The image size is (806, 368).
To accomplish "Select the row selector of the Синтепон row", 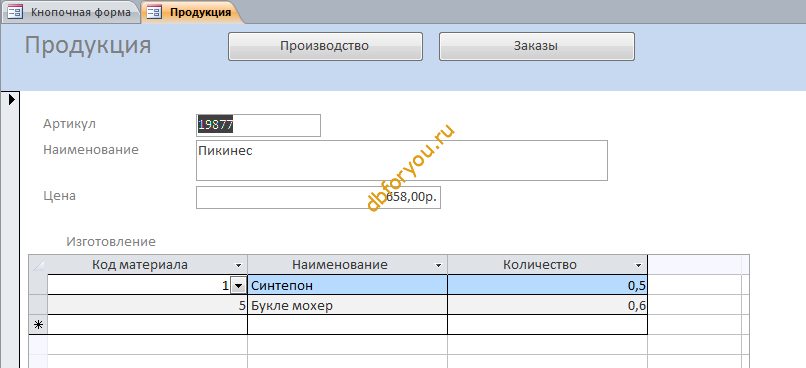I will click(x=38, y=285).
